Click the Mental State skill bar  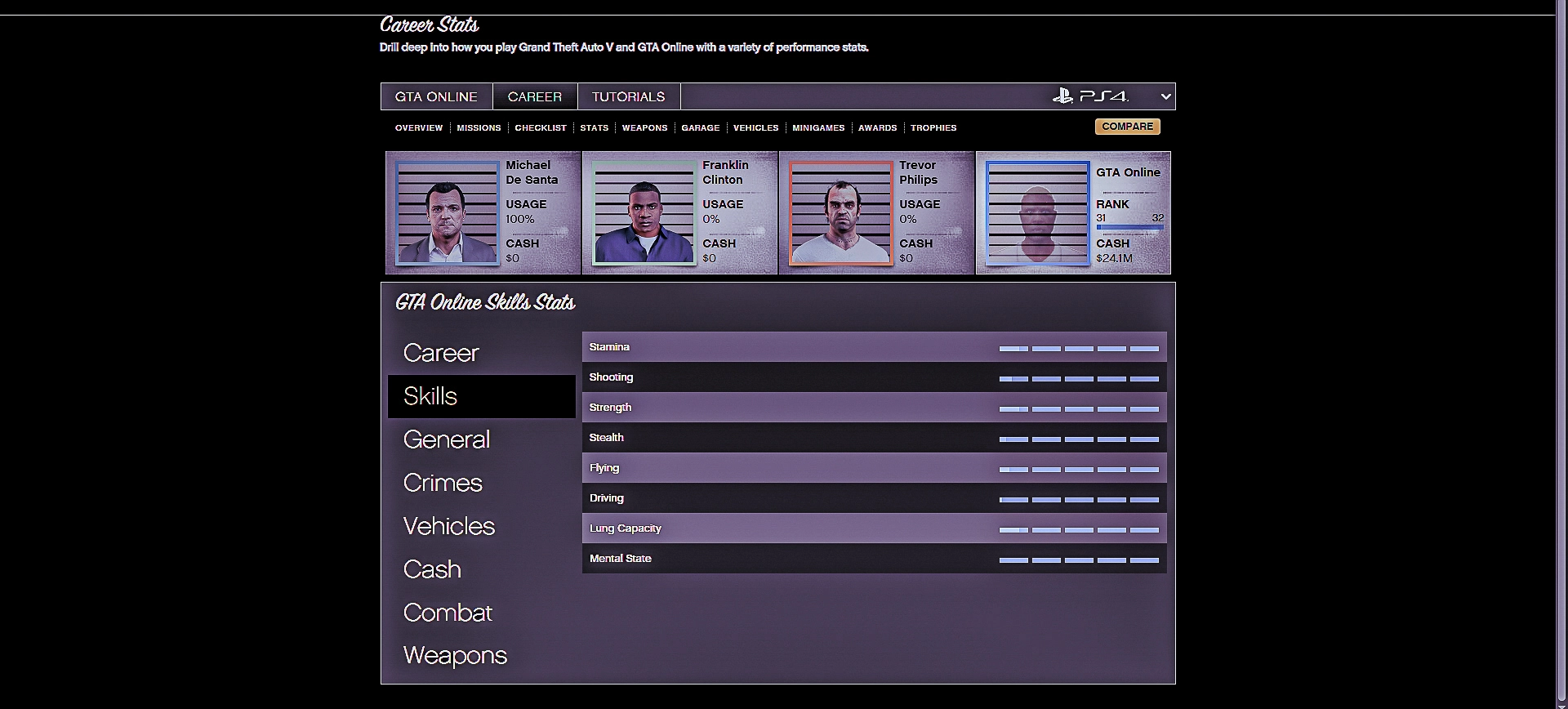(x=1079, y=560)
